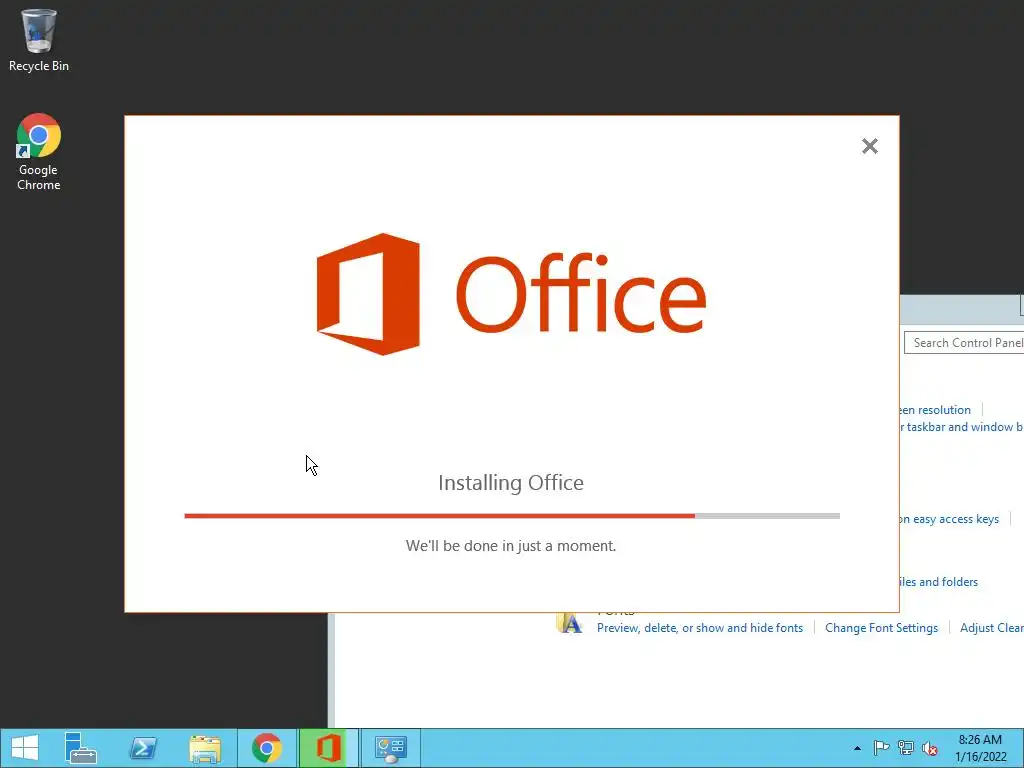The height and width of the screenshot is (768, 1024).
Task: Click the Office installation progress bar
Action: 512,516
